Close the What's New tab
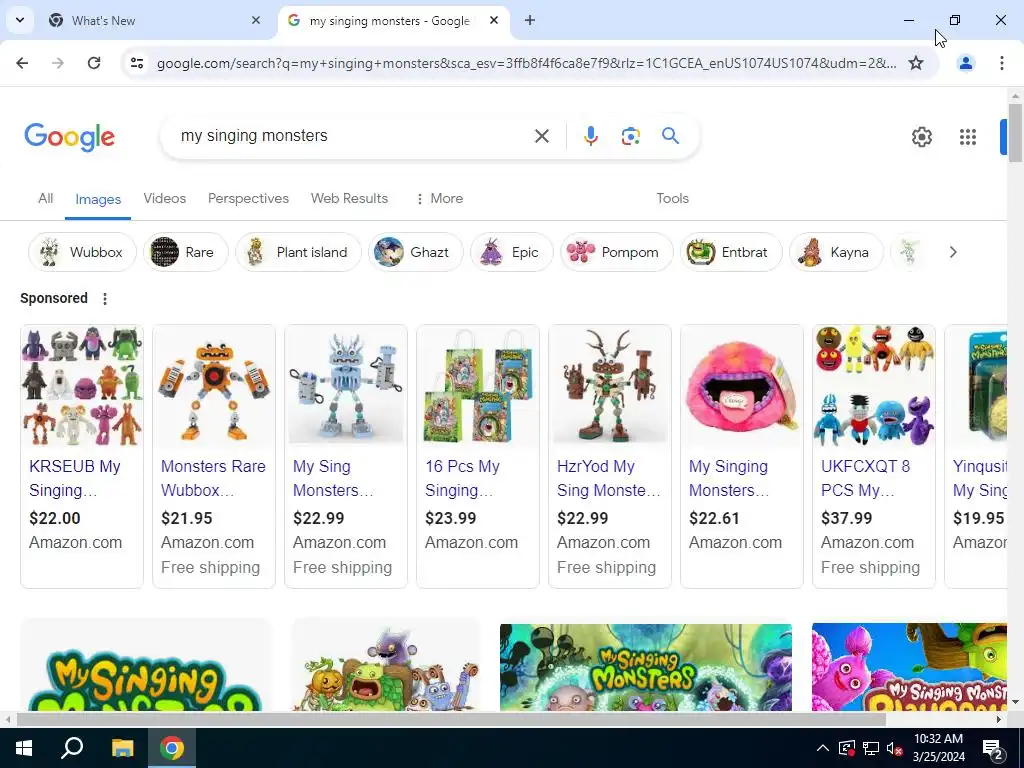 click(256, 20)
